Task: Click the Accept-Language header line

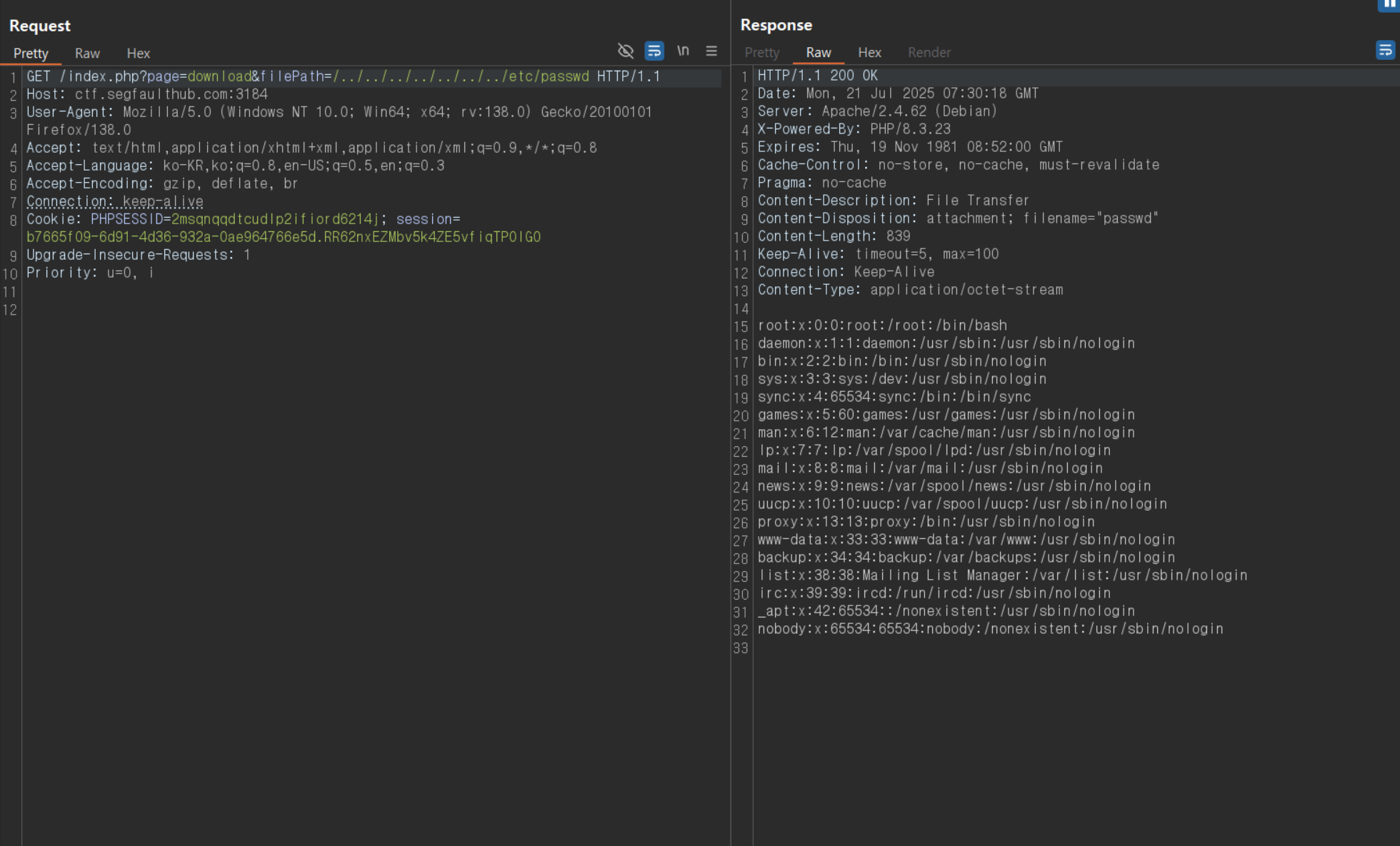Action: [235, 166]
